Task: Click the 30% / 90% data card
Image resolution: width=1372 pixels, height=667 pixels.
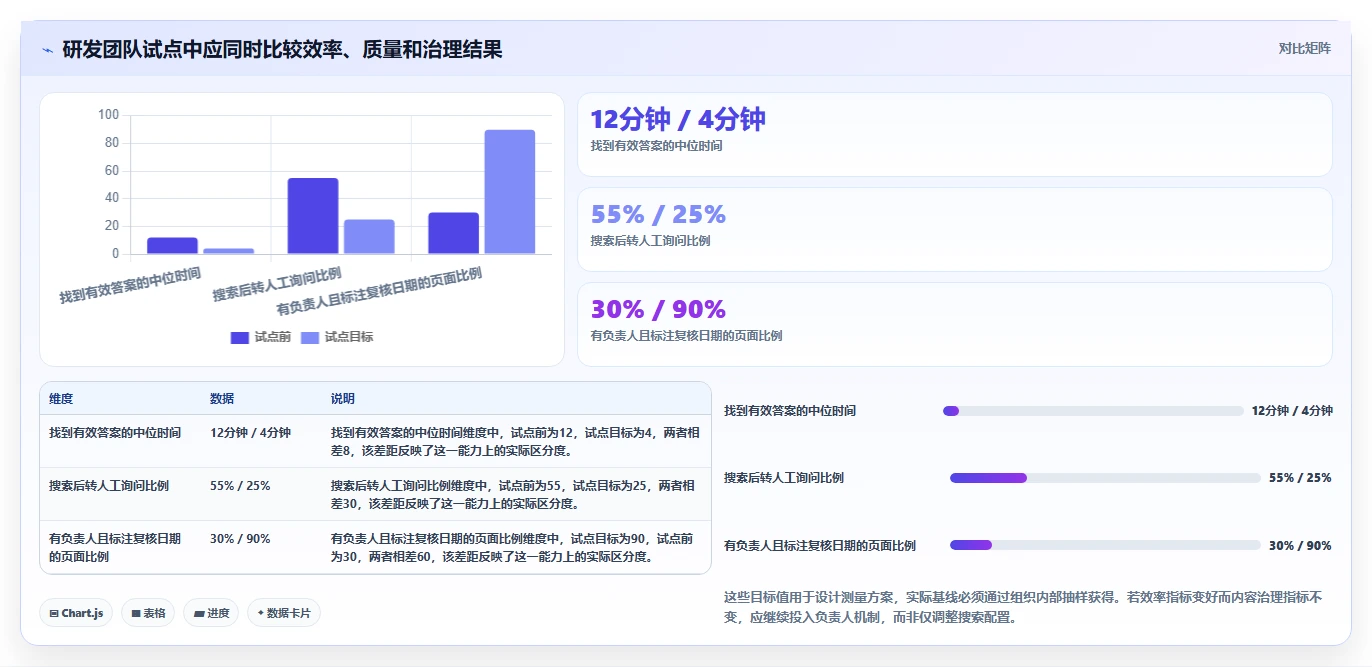Action: (x=955, y=324)
